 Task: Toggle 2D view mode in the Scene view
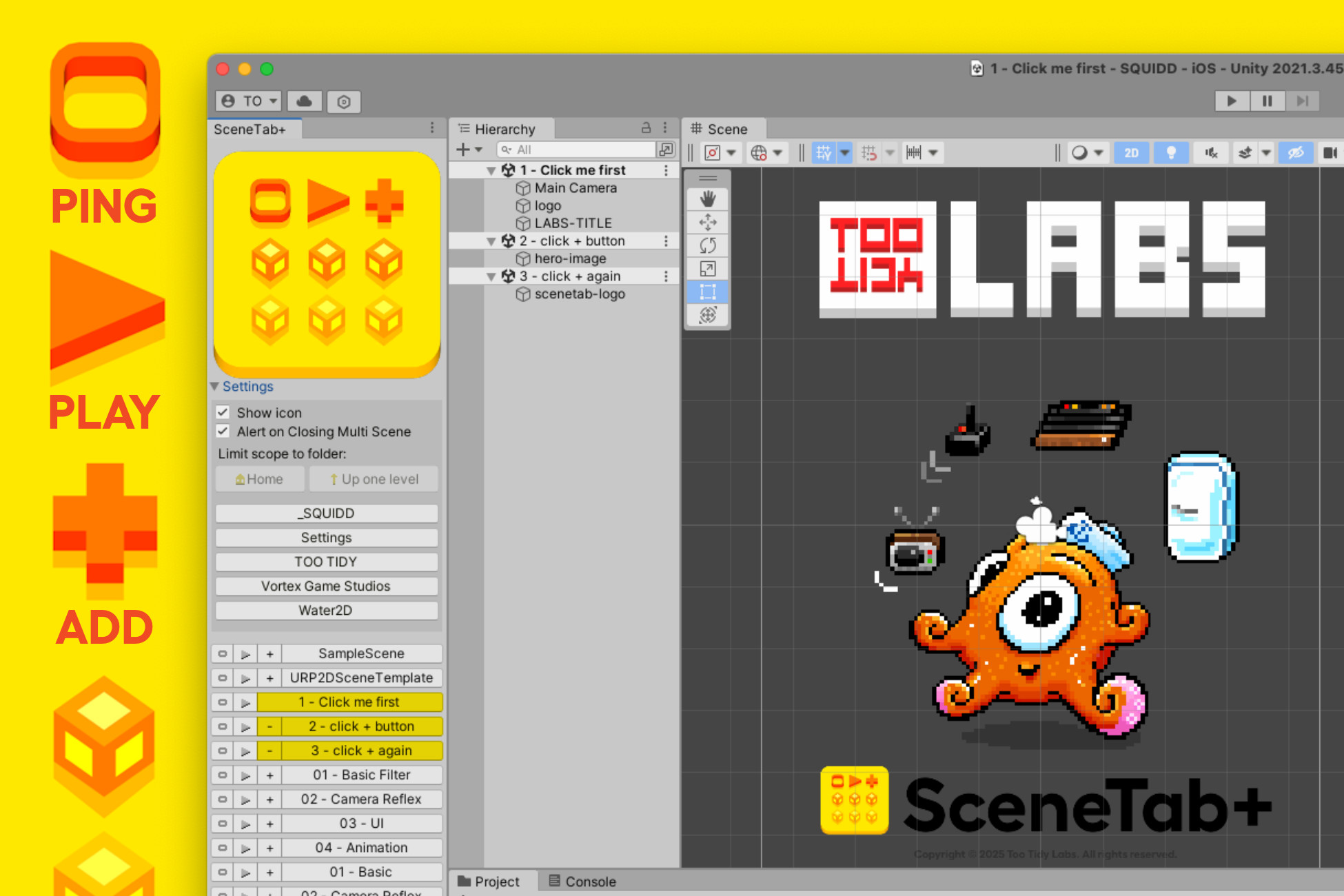coord(1131,152)
